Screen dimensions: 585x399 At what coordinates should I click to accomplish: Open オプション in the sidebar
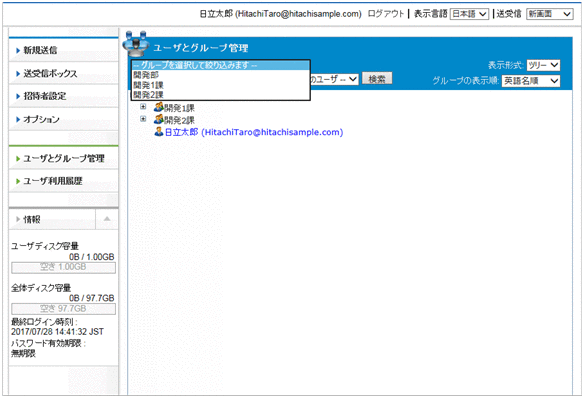[63, 119]
